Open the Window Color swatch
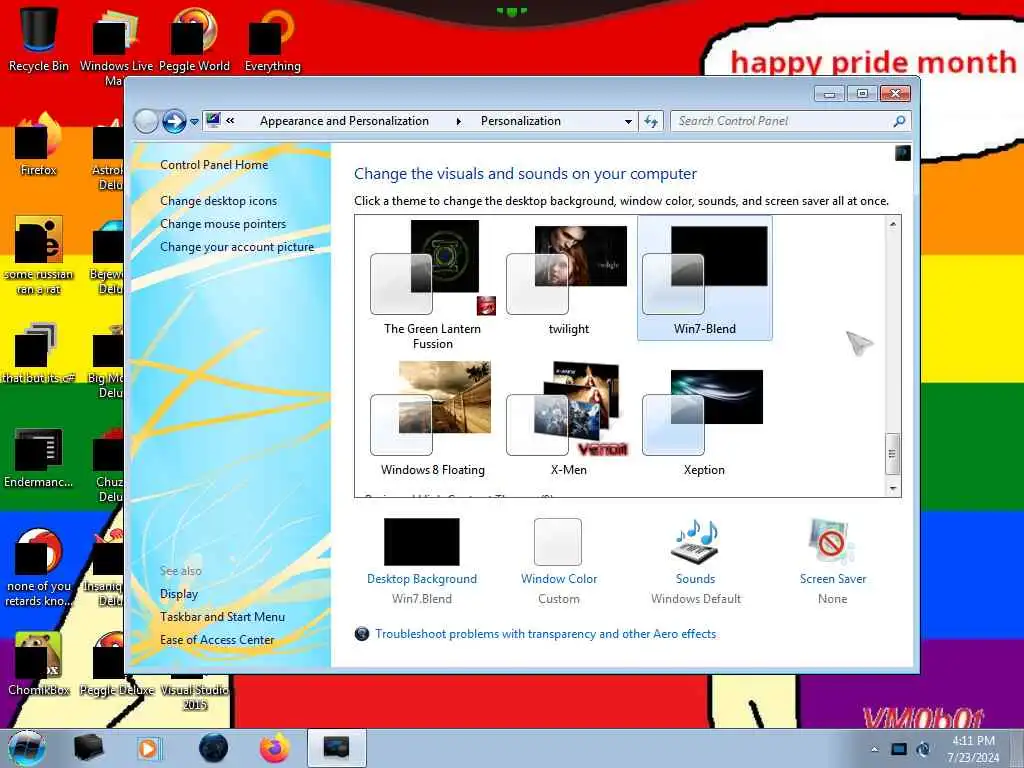1024x768 pixels. pyautogui.click(x=558, y=542)
